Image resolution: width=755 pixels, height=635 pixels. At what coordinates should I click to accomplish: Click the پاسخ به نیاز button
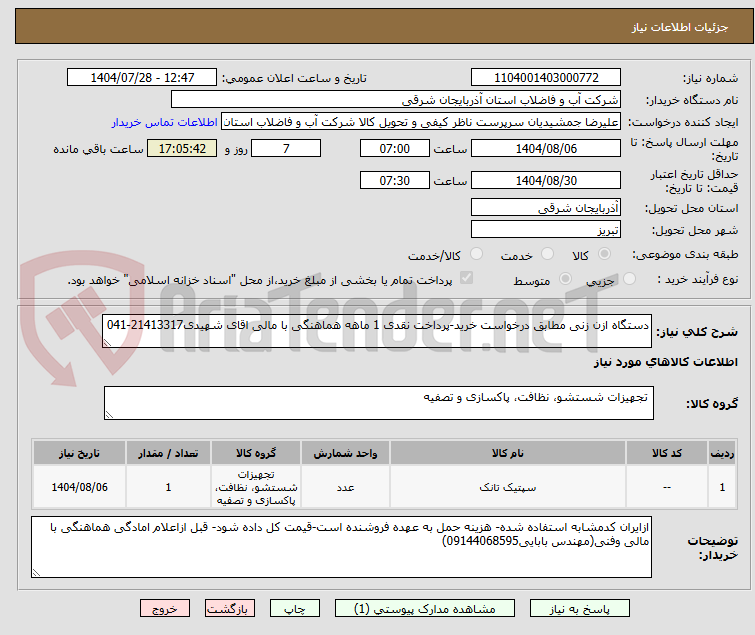click(580, 609)
